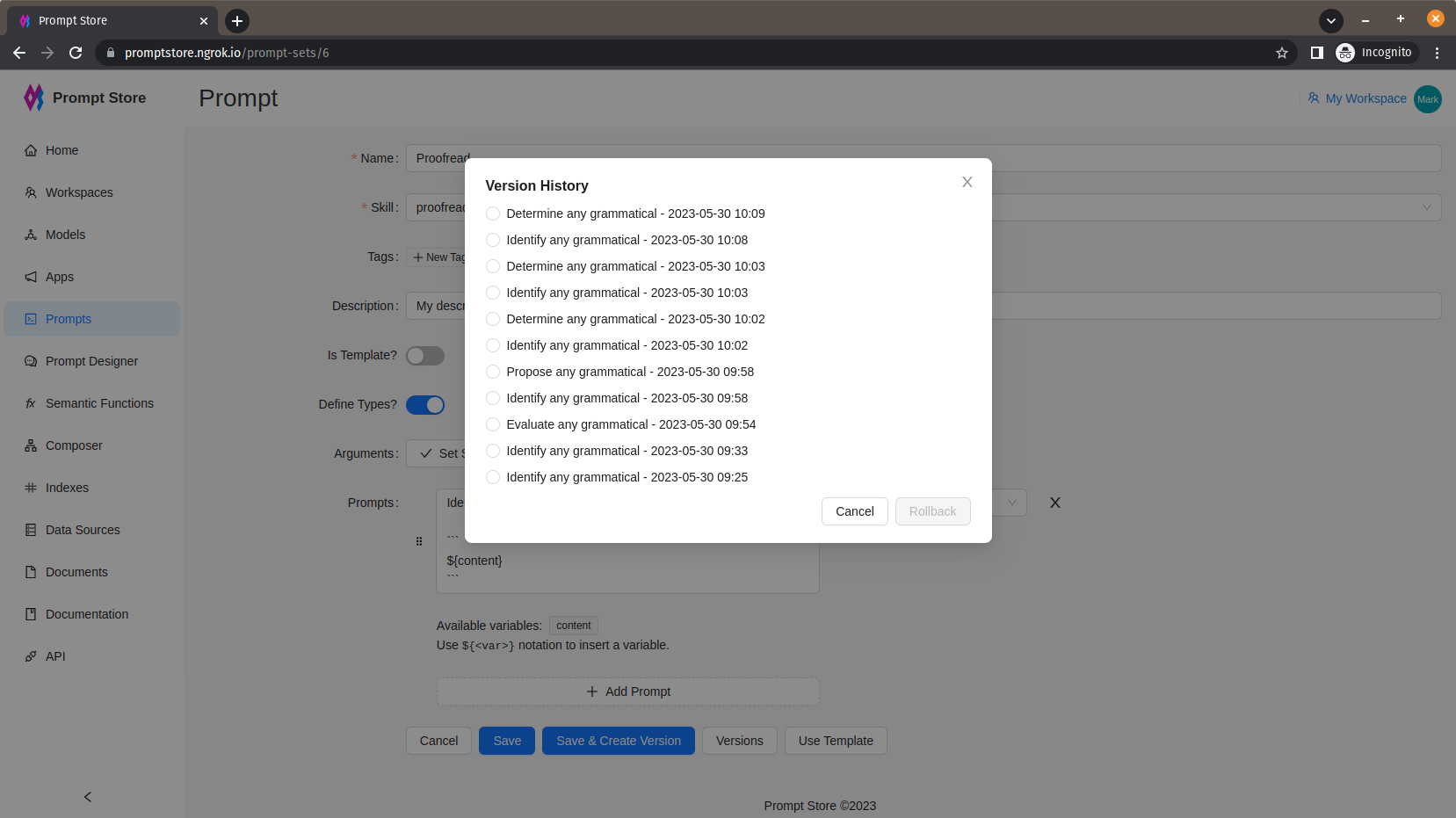
Task: Choose Identify any grammatical 10:03 version
Action: pos(493,293)
